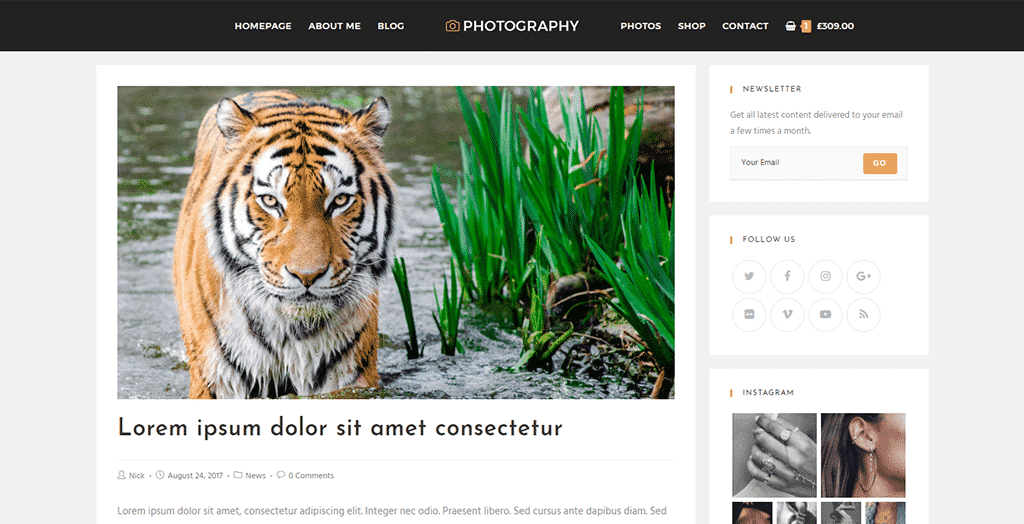
Task: Open the Facebook social icon
Action: (787, 276)
